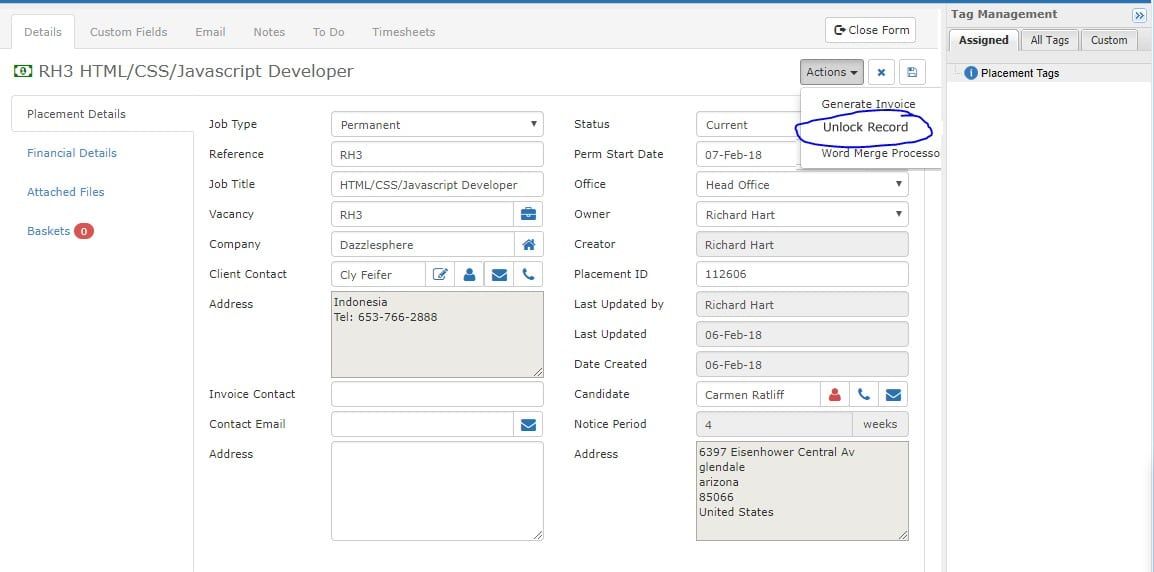Open the Financial Details section

(x=72, y=153)
